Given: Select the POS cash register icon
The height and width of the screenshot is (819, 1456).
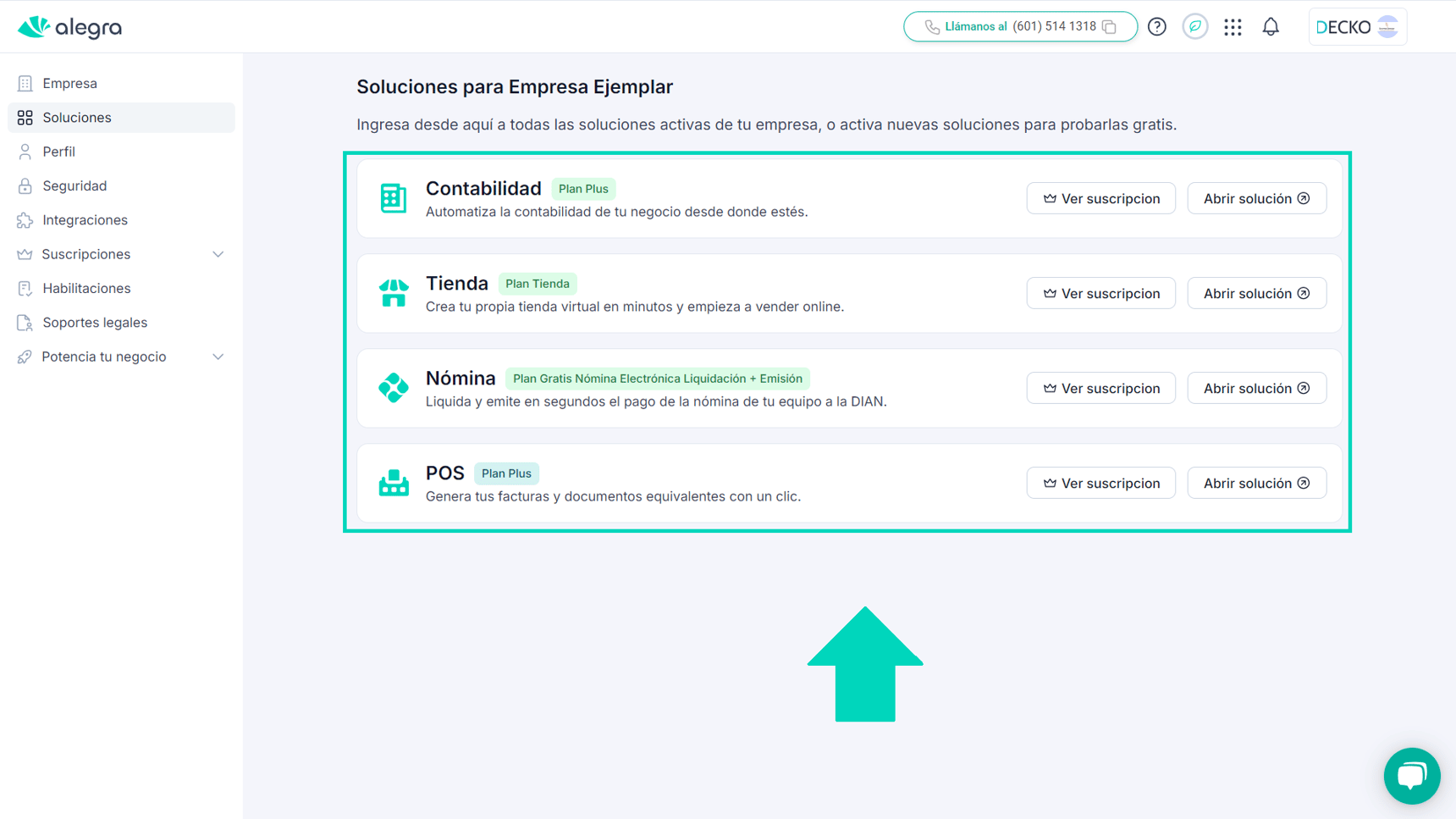Looking at the screenshot, I should [394, 483].
